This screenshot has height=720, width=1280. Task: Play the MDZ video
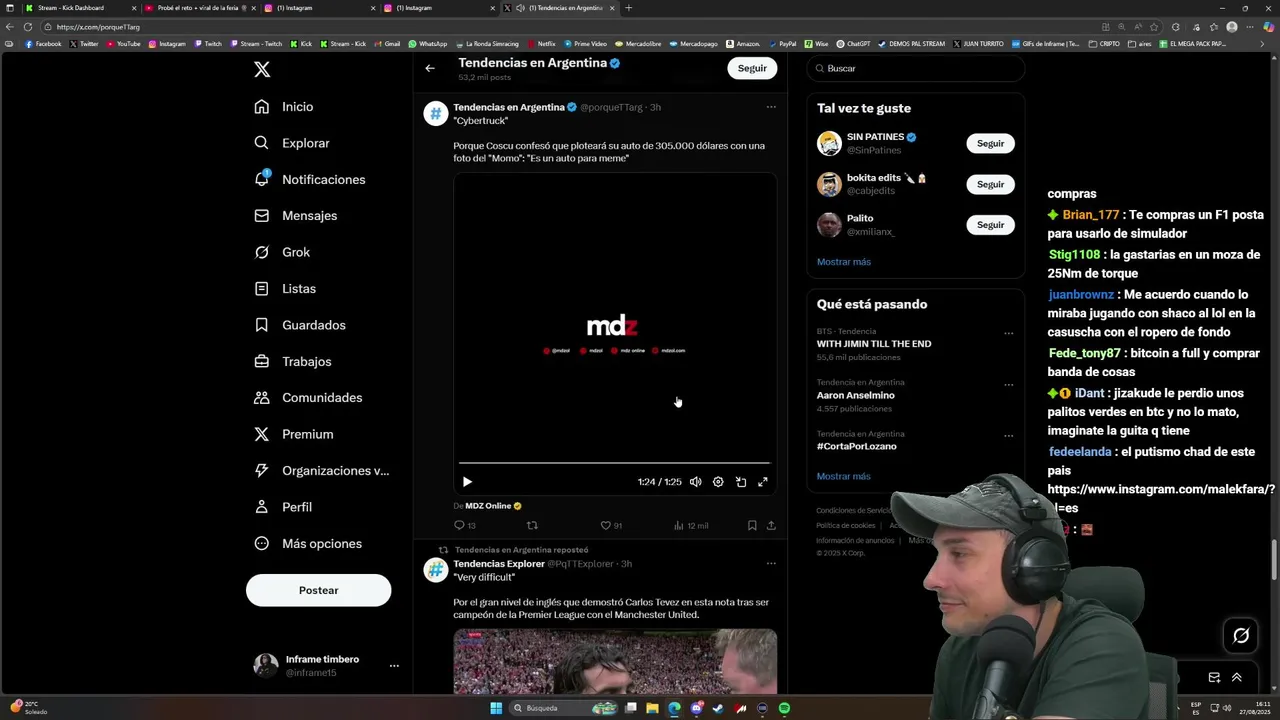[467, 482]
